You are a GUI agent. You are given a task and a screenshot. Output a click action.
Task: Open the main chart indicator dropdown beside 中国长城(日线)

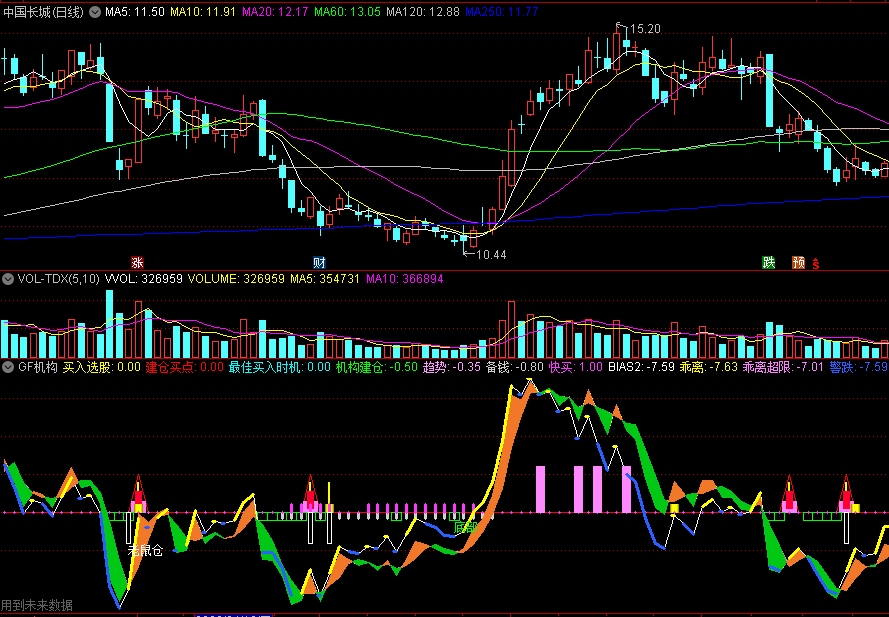click(95, 12)
